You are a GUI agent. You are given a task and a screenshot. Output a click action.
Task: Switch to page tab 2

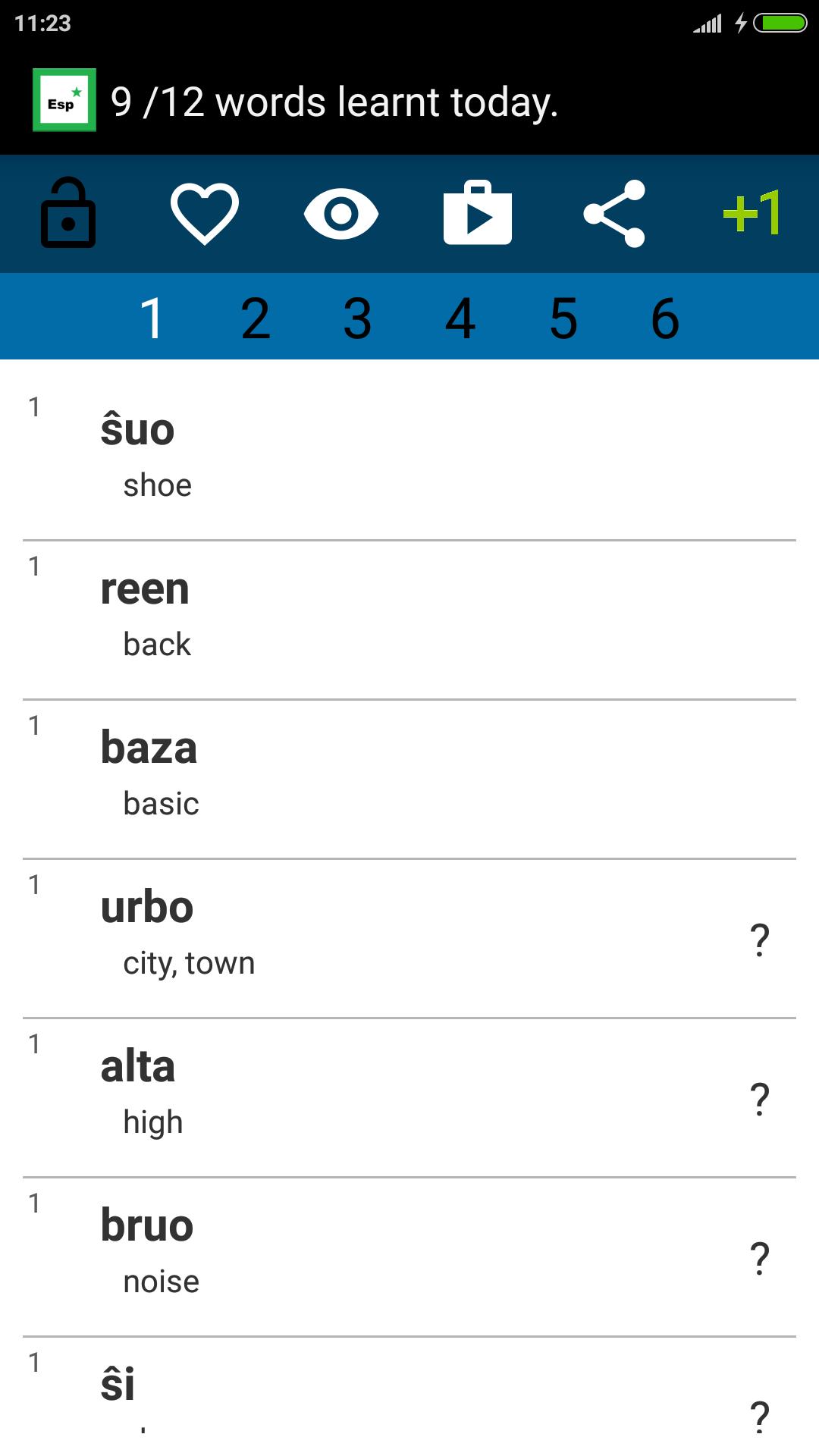256,318
